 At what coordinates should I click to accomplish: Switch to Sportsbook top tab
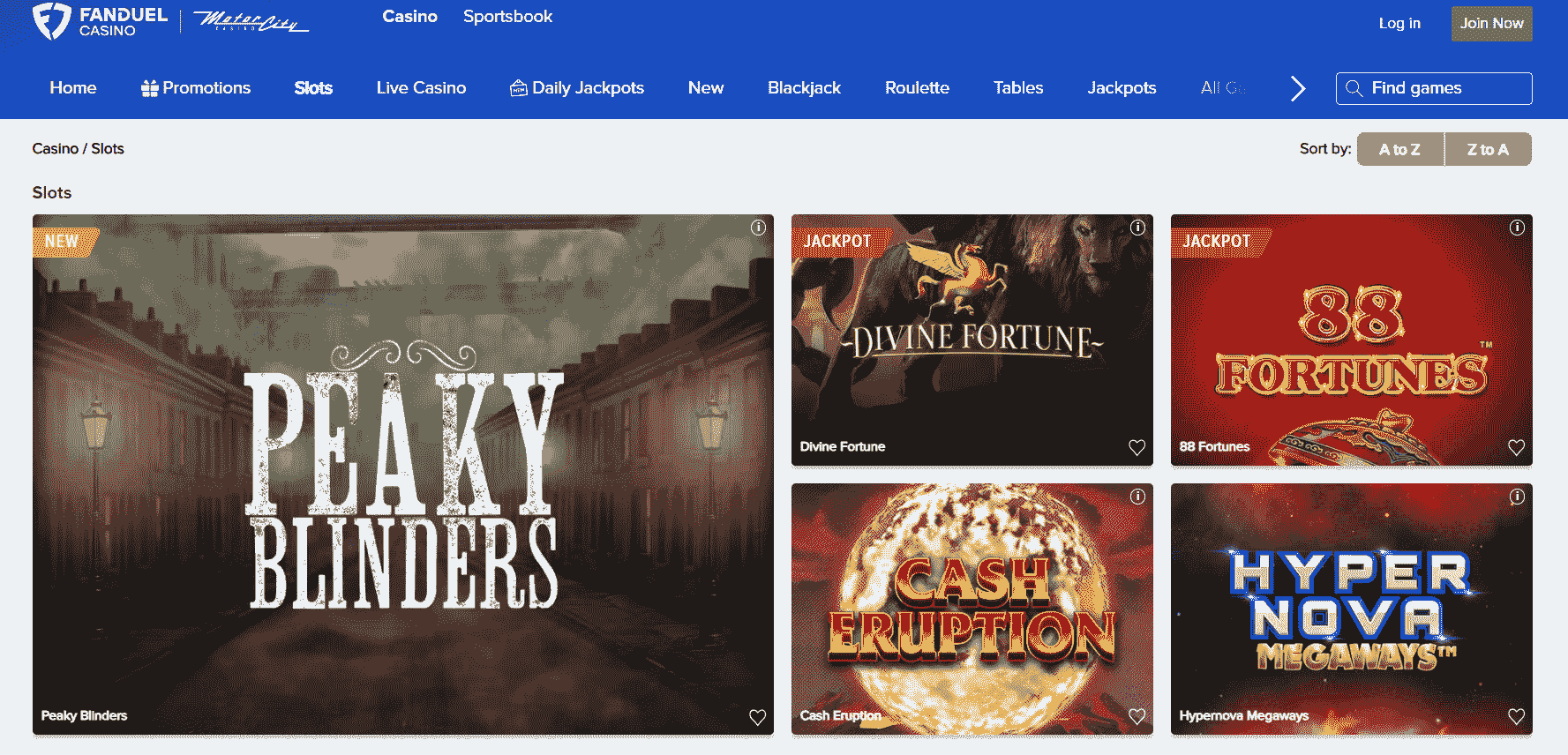pyautogui.click(x=507, y=17)
